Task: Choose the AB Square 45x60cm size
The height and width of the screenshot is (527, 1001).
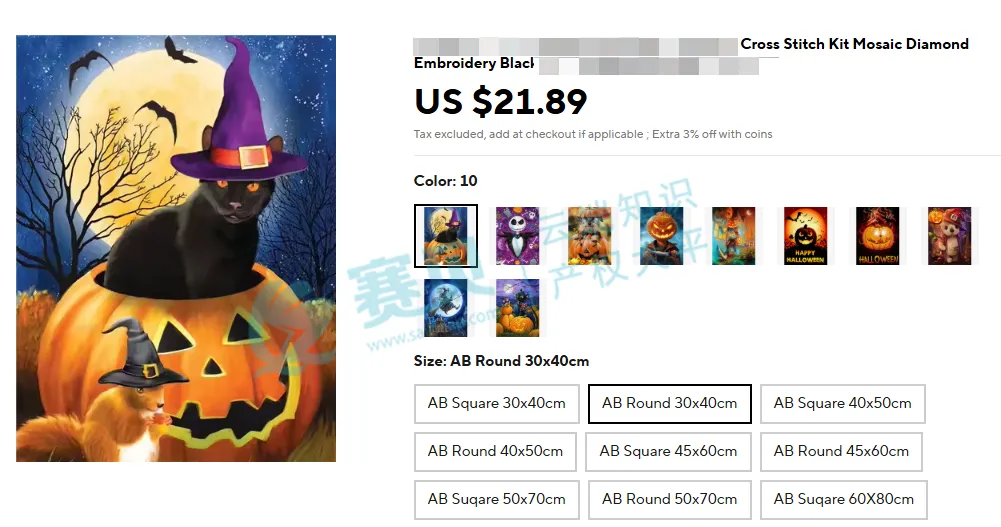Action: click(x=668, y=452)
